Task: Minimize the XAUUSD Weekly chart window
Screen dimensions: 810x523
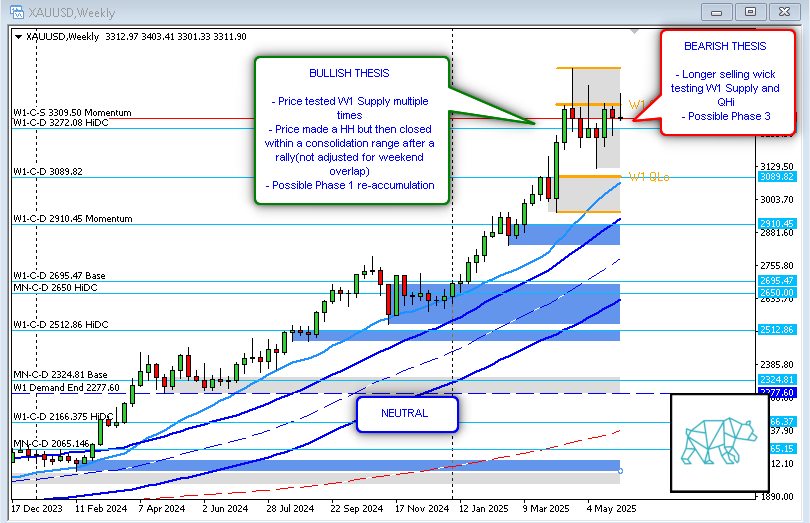Action: pyautogui.click(x=717, y=11)
